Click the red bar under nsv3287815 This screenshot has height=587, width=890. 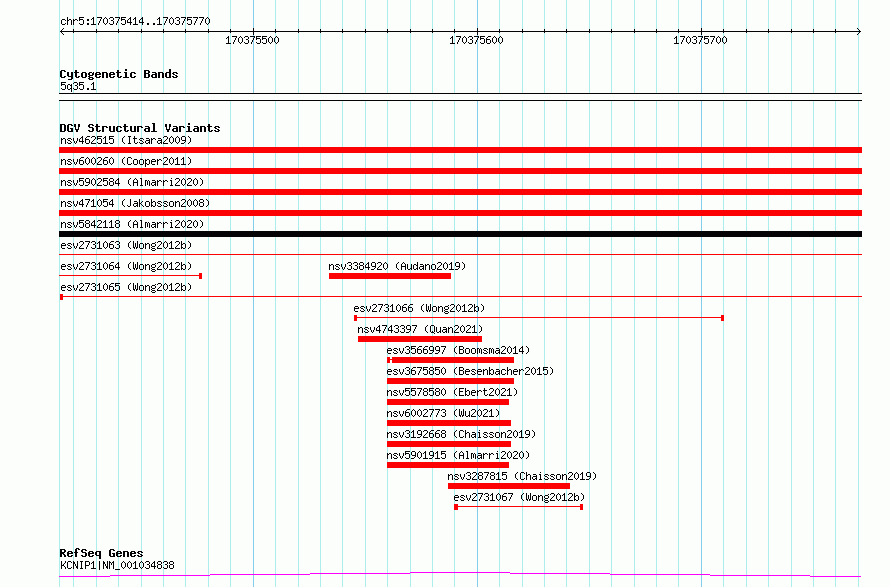coord(509,486)
